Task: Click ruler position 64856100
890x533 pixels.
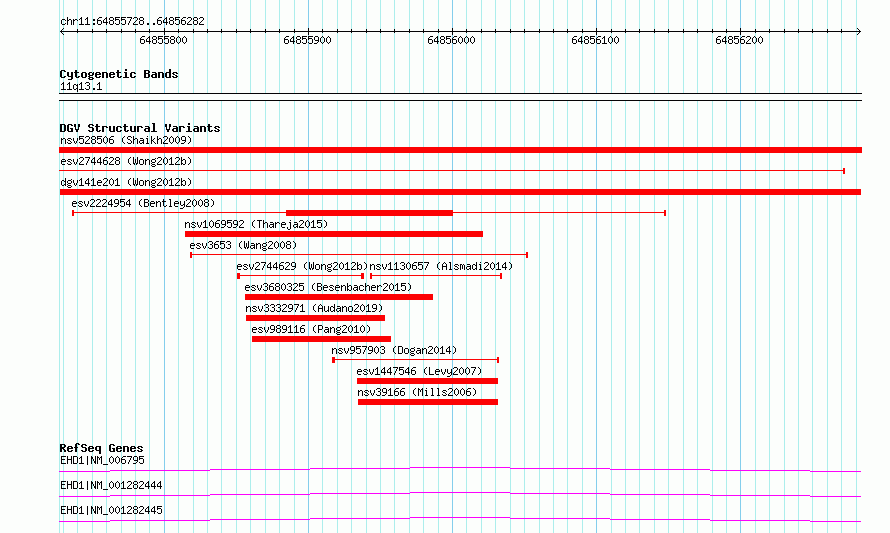Action: (595, 40)
